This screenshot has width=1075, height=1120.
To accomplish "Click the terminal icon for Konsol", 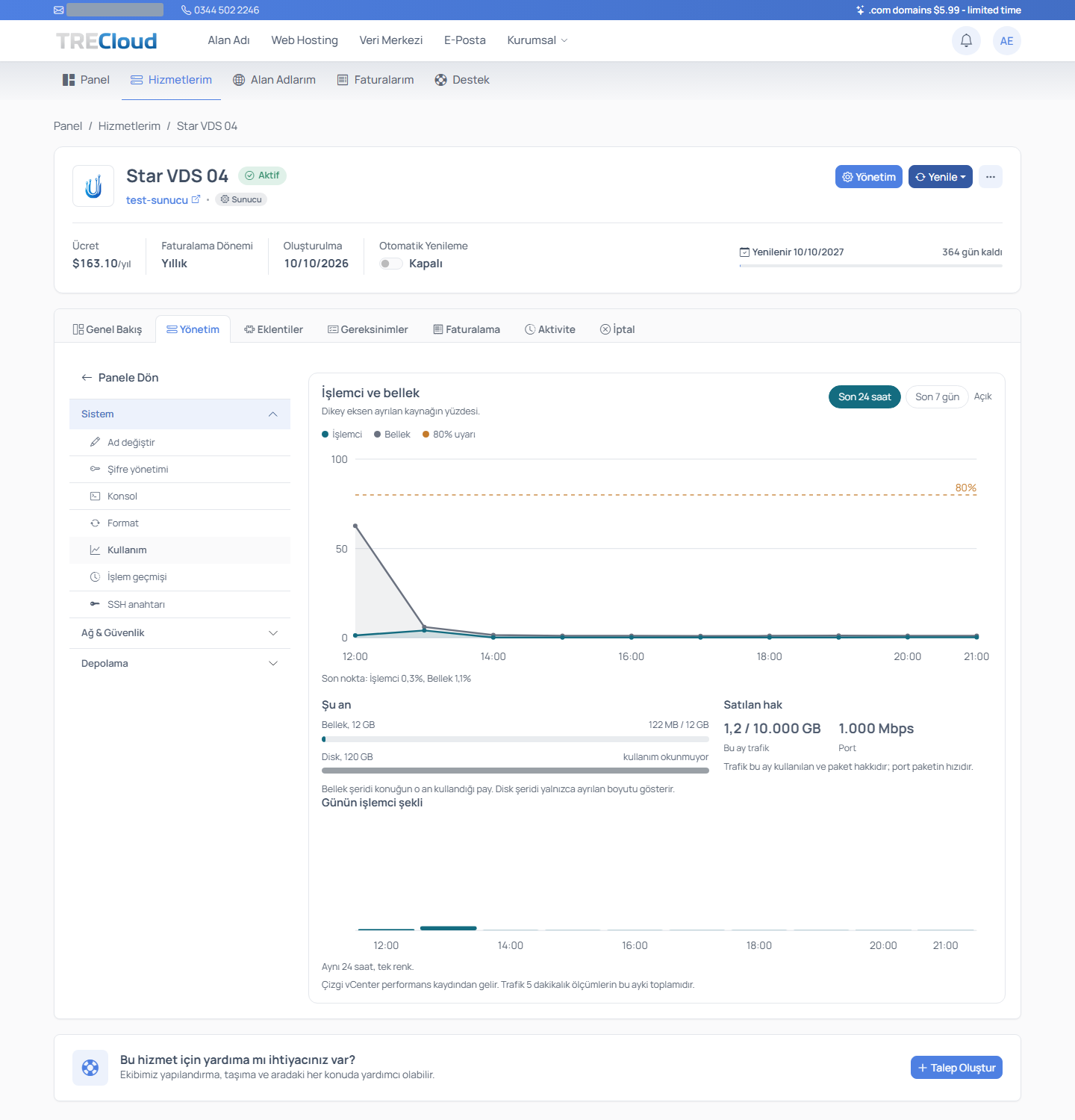I will click(x=95, y=496).
